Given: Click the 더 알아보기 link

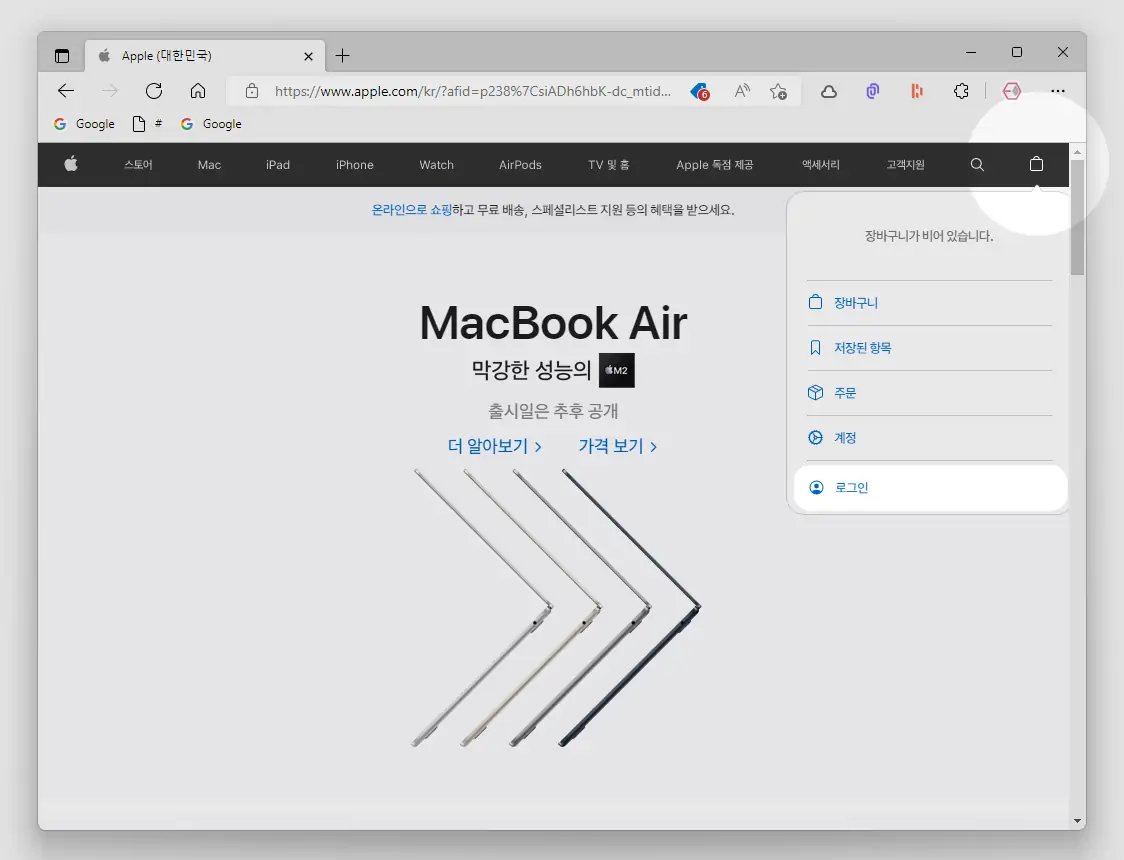Looking at the screenshot, I should 494,446.
